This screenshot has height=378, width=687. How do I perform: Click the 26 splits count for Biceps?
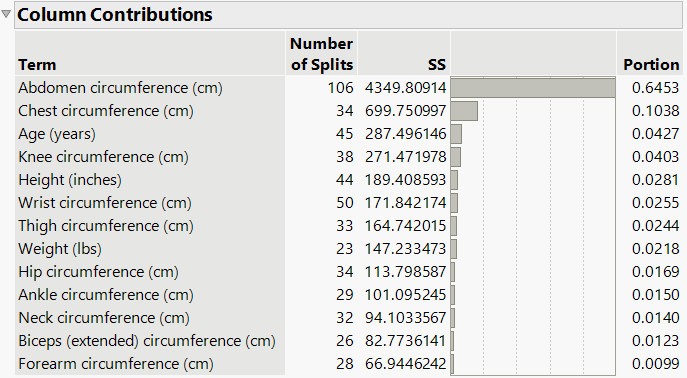click(x=345, y=341)
